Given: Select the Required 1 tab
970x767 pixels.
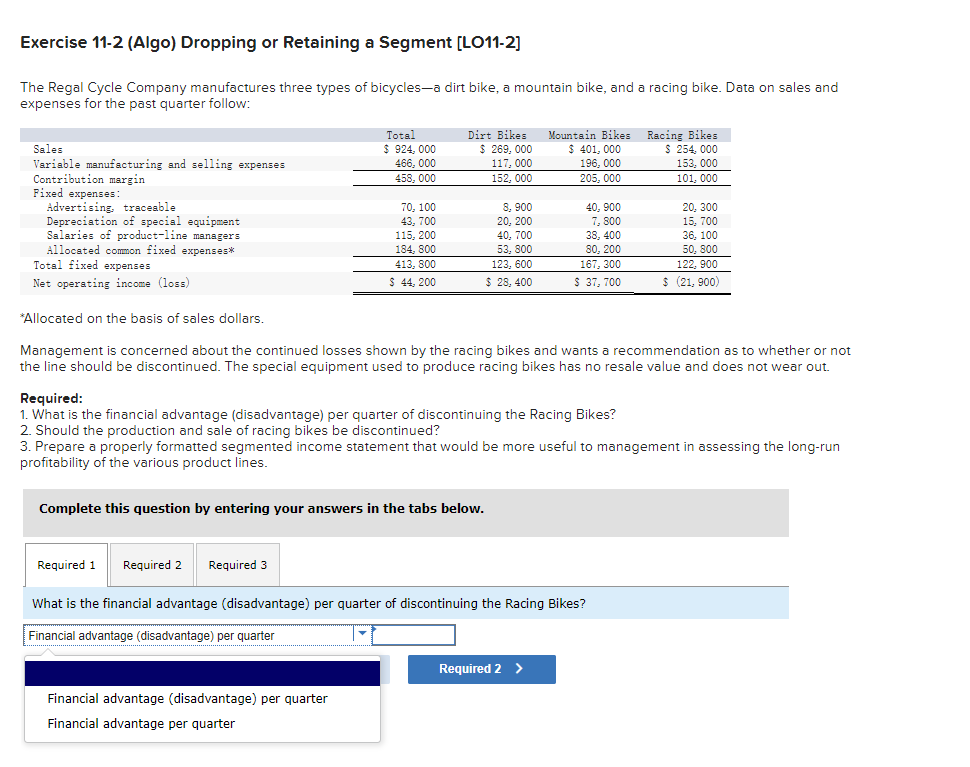Looking at the screenshot, I should pos(65,564).
